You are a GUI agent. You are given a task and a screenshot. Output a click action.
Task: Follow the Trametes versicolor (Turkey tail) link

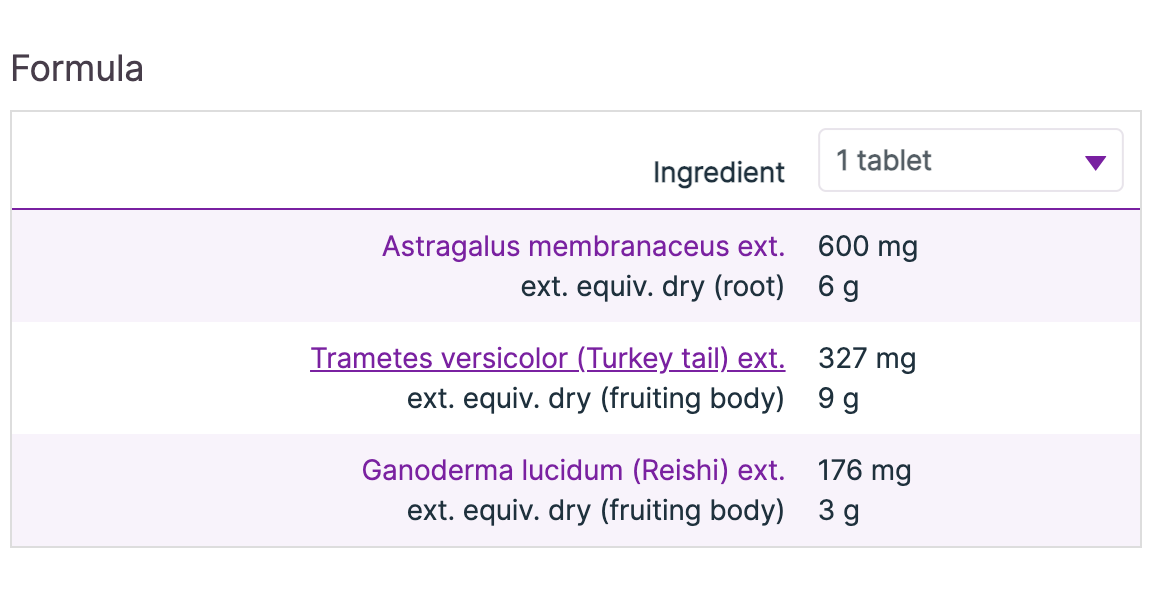pyautogui.click(x=547, y=358)
